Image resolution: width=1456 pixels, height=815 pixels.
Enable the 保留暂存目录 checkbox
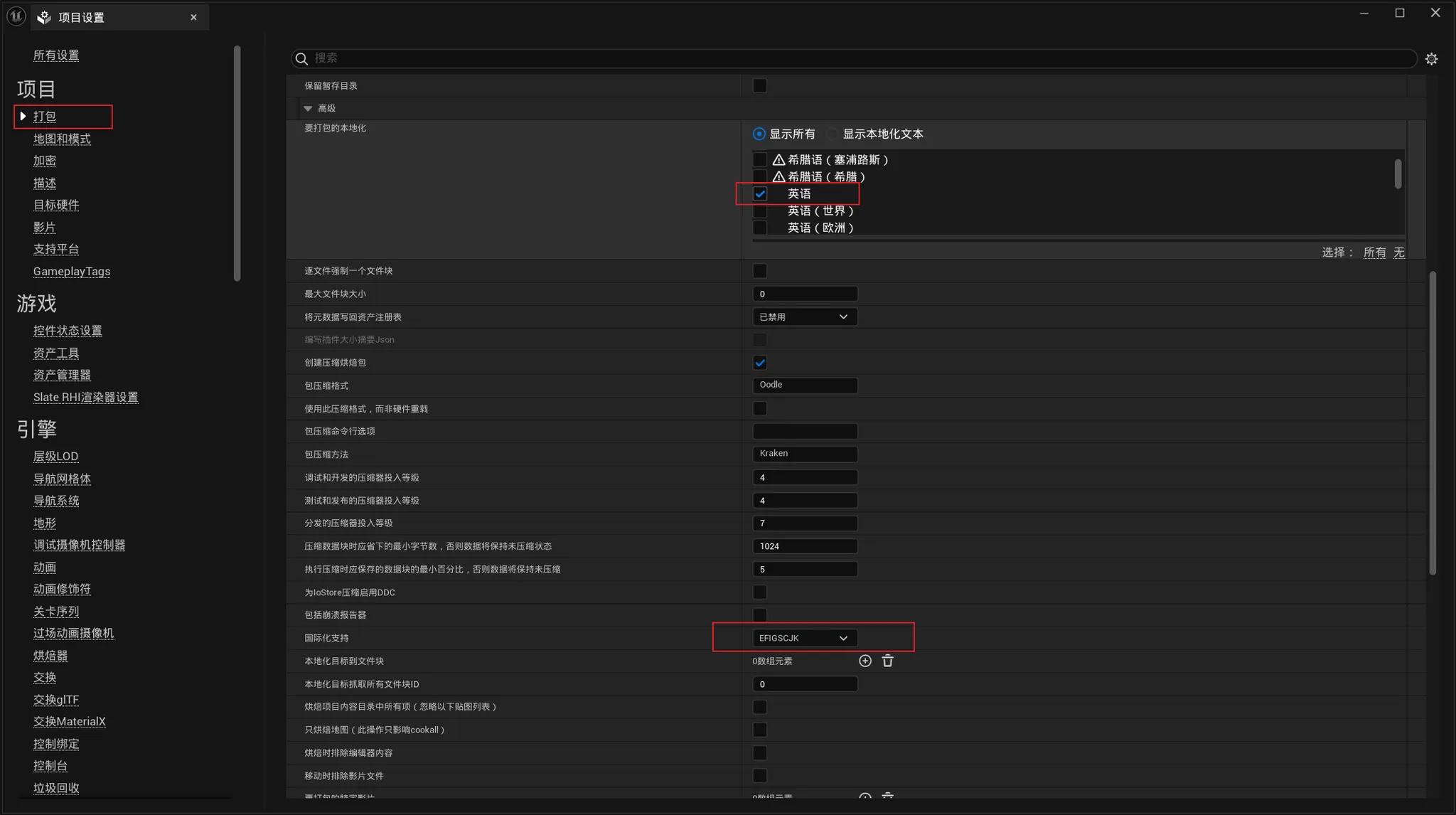[760, 85]
